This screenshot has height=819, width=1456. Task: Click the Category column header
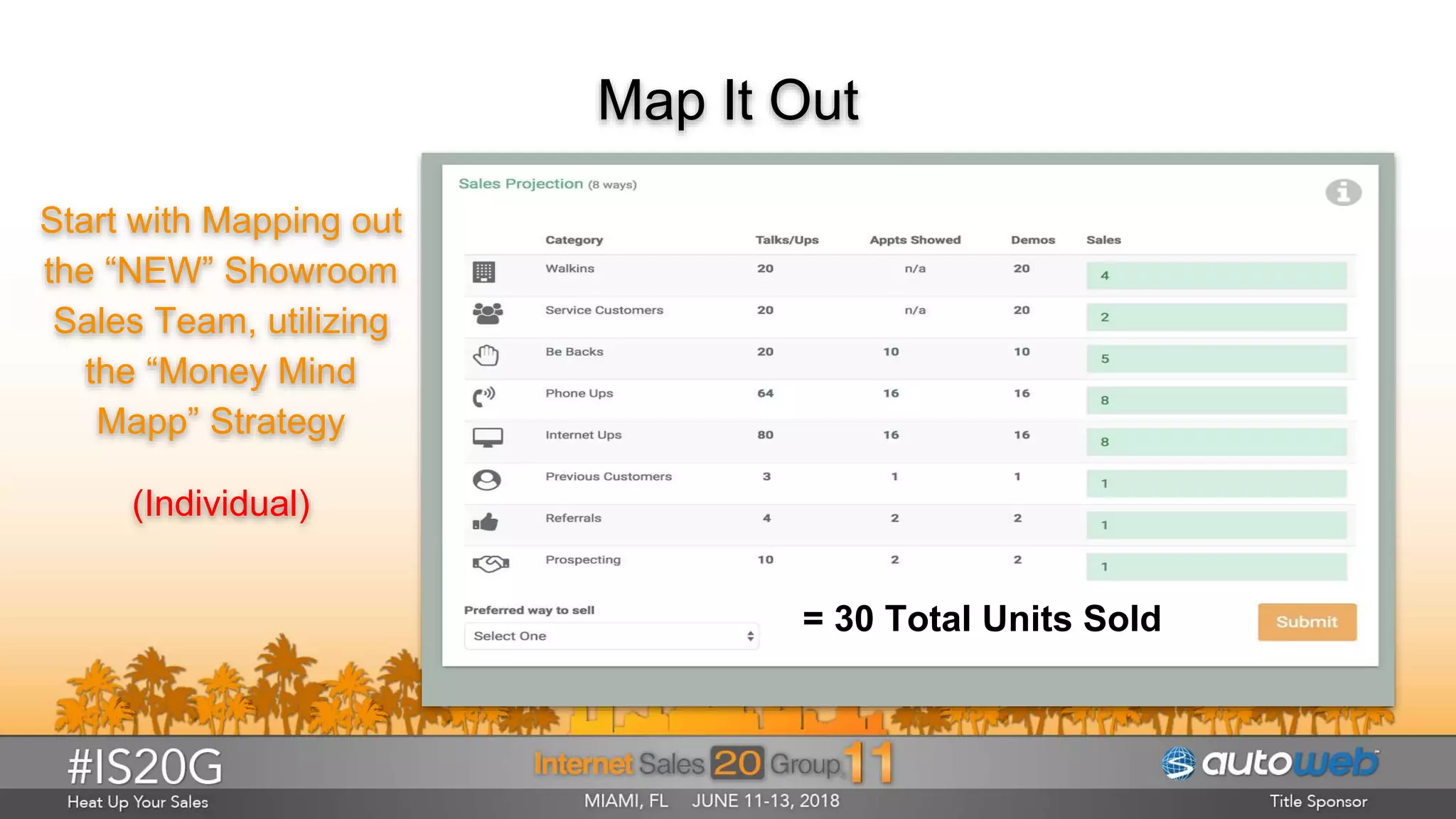(x=574, y=240)
